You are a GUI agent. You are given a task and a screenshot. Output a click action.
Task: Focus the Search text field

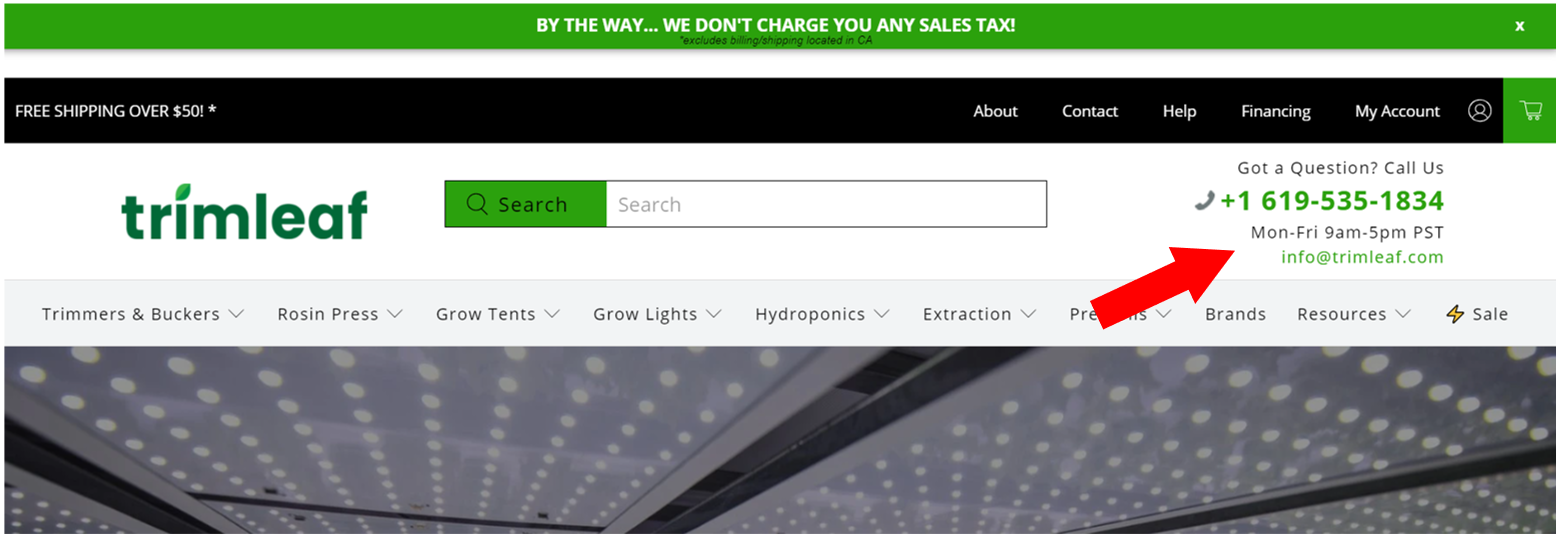coord(826,204)
